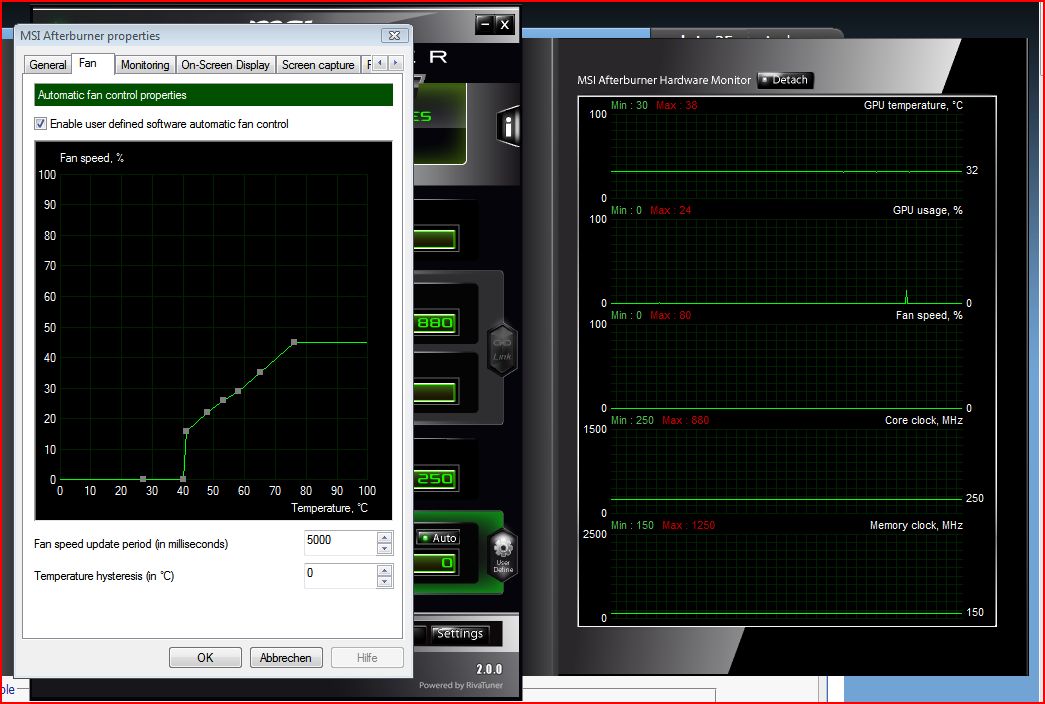Open Afterburner Settings button
The width and height of the screenshot is (1045, 704).
coord(460,633)
